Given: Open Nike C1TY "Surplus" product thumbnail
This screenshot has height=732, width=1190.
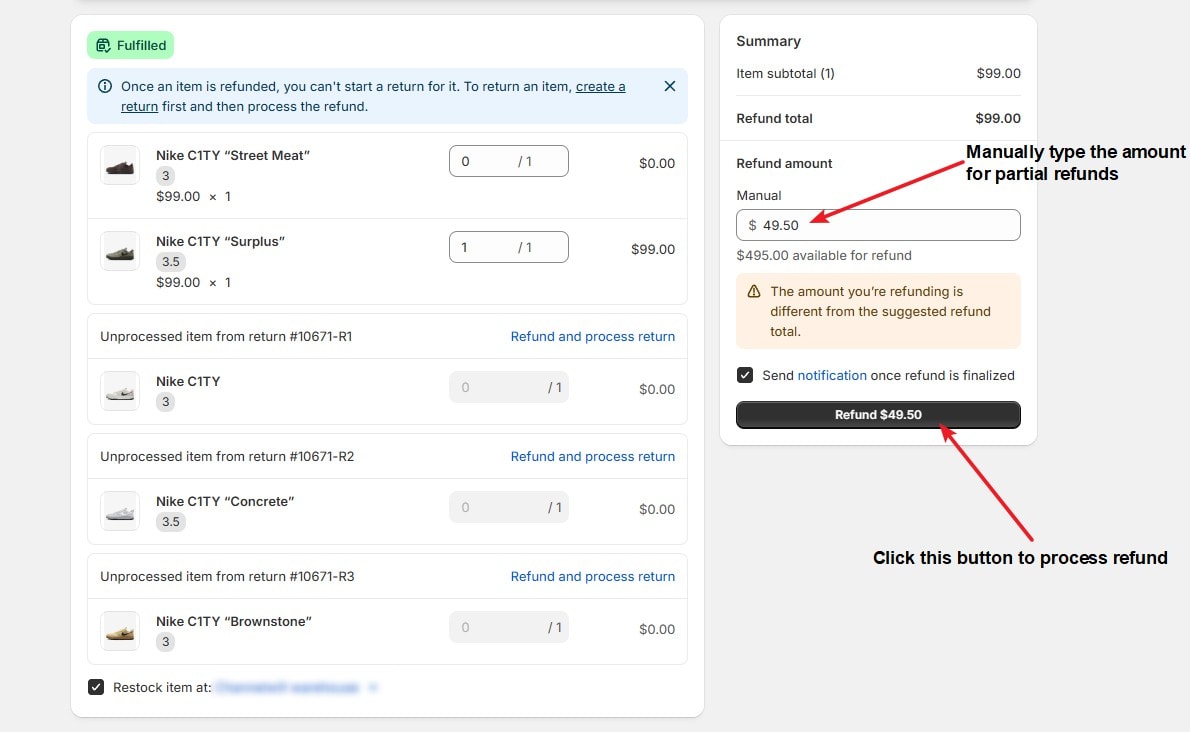Looking at the screenshot, I should pos(120,251).
